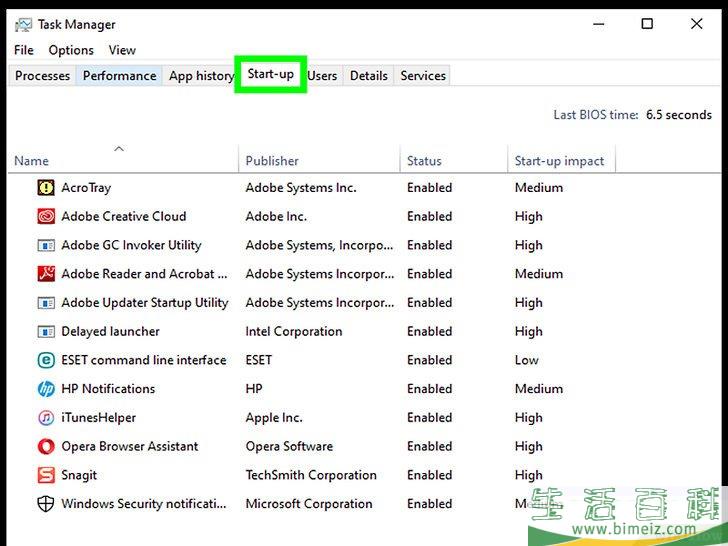Select the iTunesHelper entry

98,418
